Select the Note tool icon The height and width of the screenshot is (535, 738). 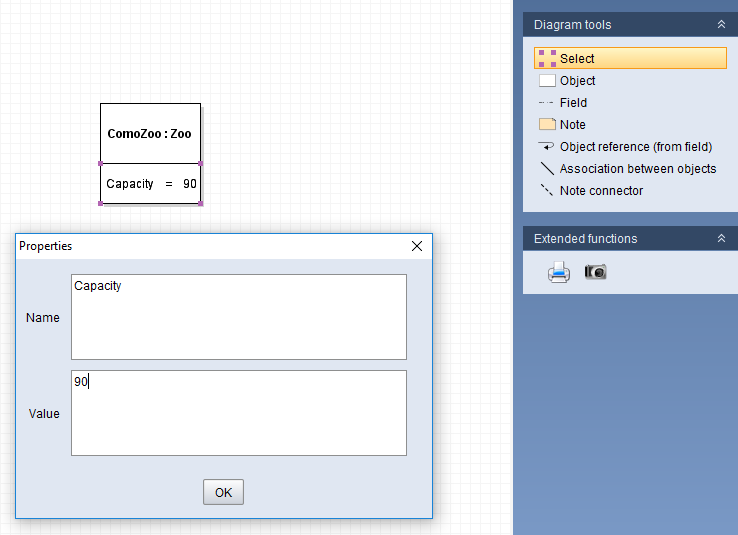547,125
